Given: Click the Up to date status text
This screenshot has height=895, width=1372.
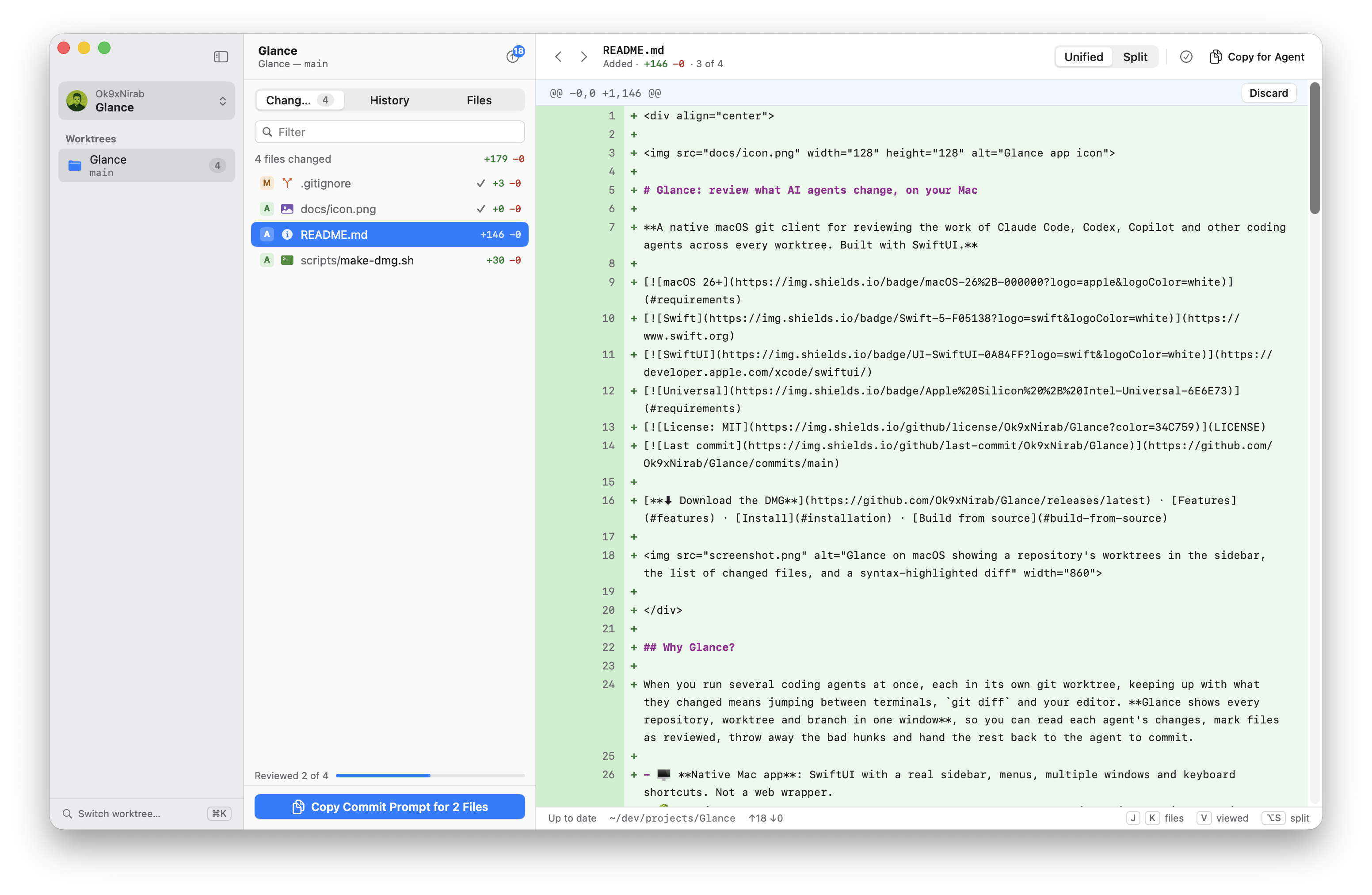Looking at the screenshot, I should (572, 818).
